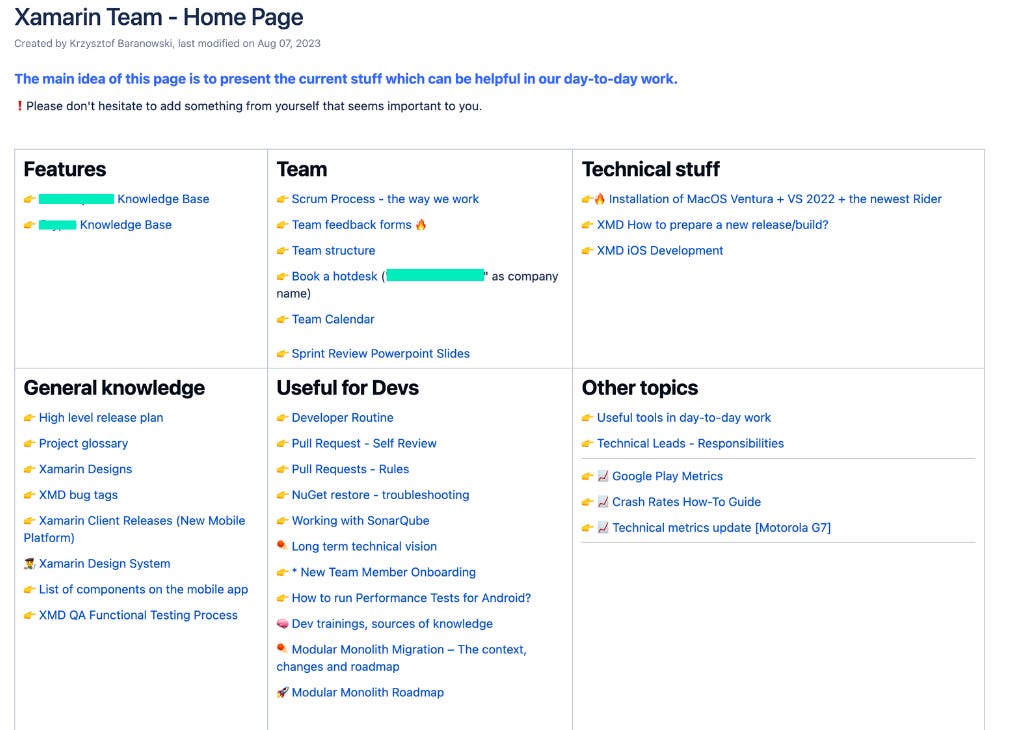The width and height of the screenshot is (1024, 730).
Task: Click the pointing hand before High level release plan
Action: coord(29,418)
